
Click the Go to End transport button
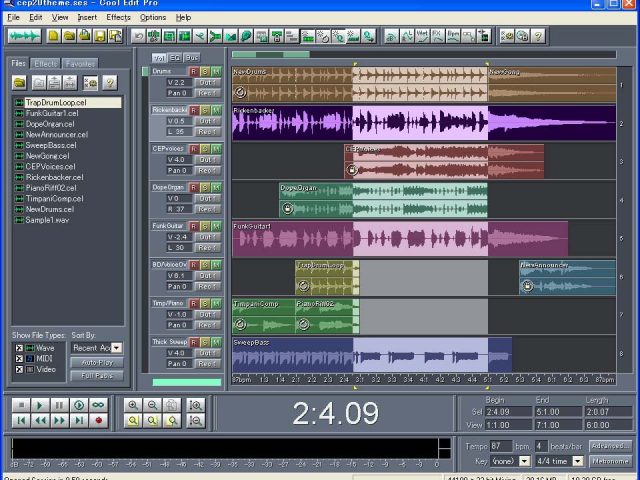pyautogui.click(x=79, y=421)
